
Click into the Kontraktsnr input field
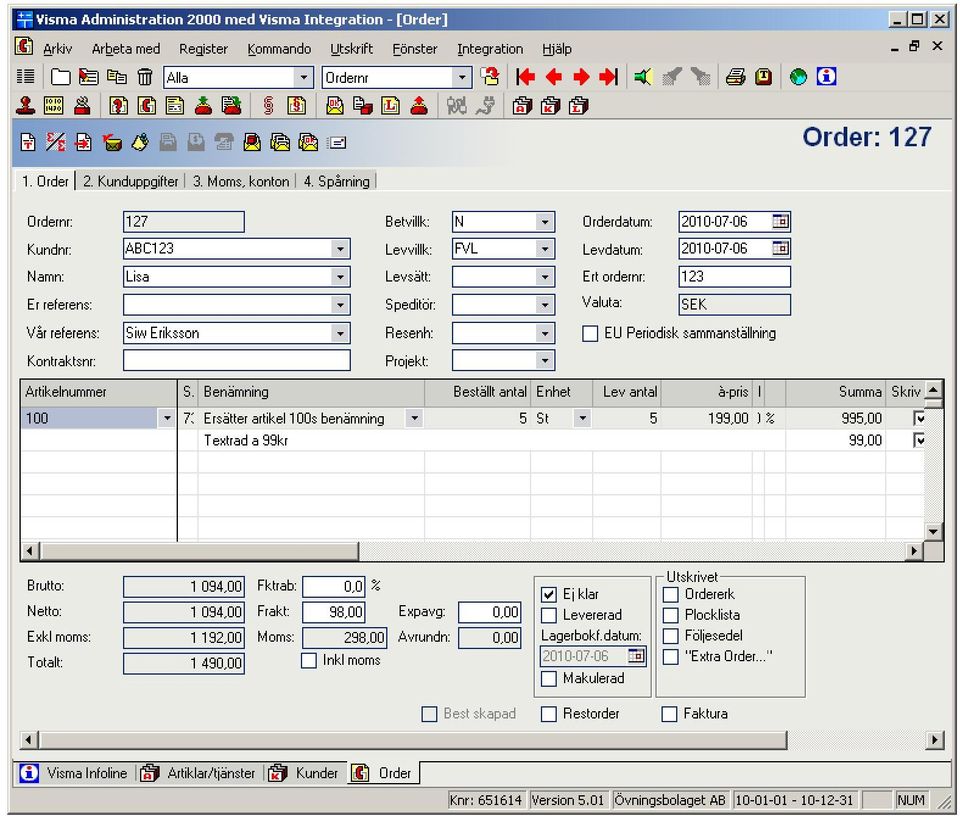click(237, 361)
